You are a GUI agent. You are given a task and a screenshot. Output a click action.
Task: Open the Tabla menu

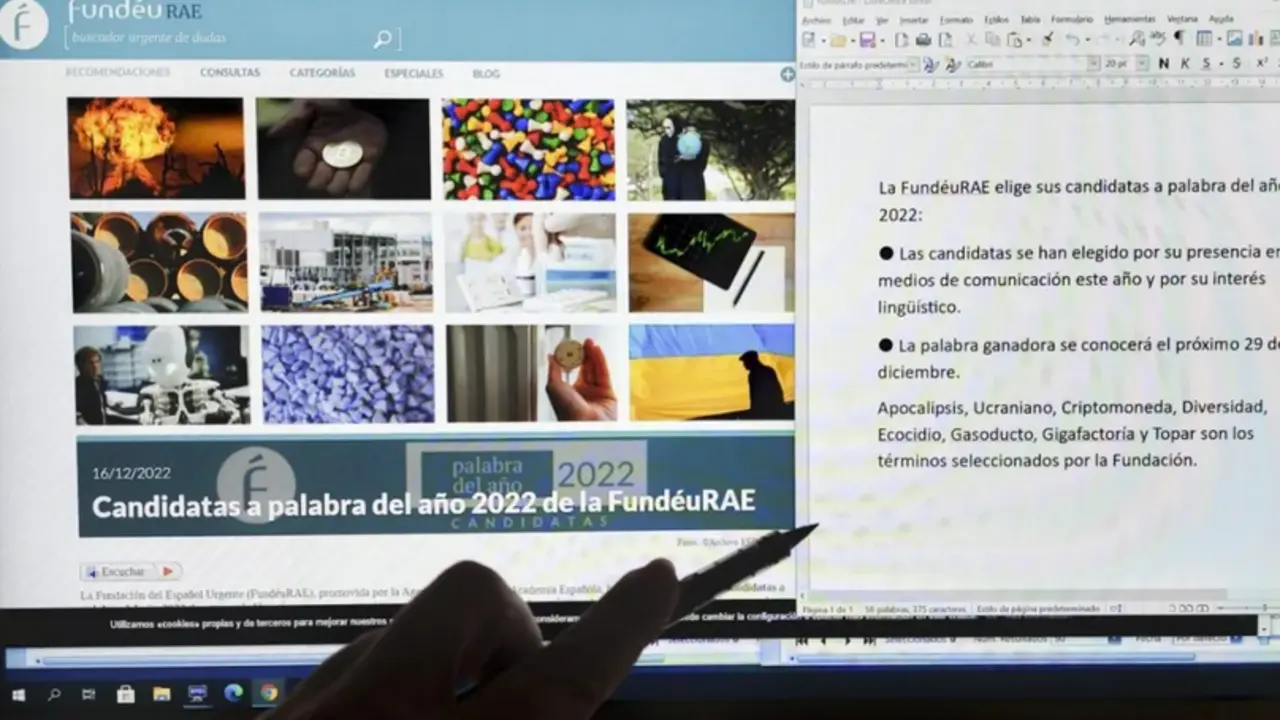tap(1030, 19)
